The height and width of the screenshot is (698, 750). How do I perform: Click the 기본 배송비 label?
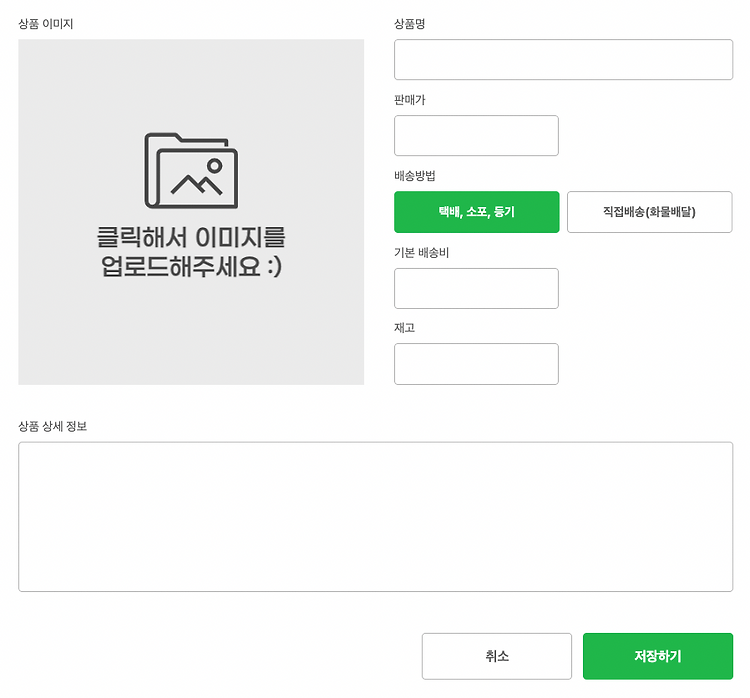coord(421,252)
